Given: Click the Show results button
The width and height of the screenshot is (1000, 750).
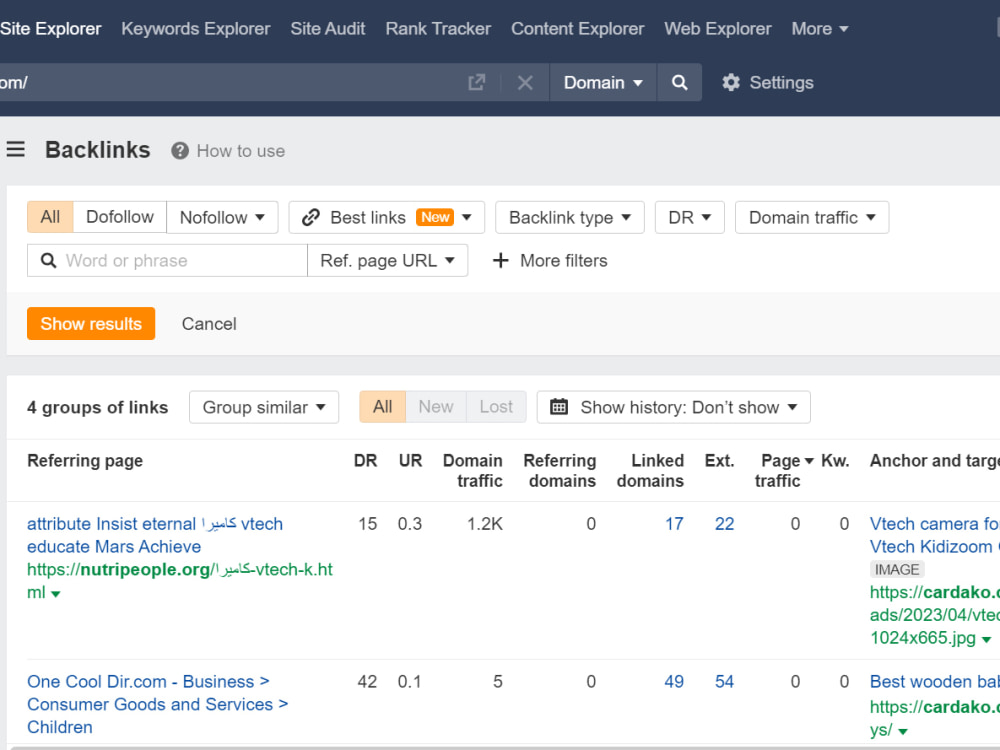Looking at the screenshot, I should point(91,323).
